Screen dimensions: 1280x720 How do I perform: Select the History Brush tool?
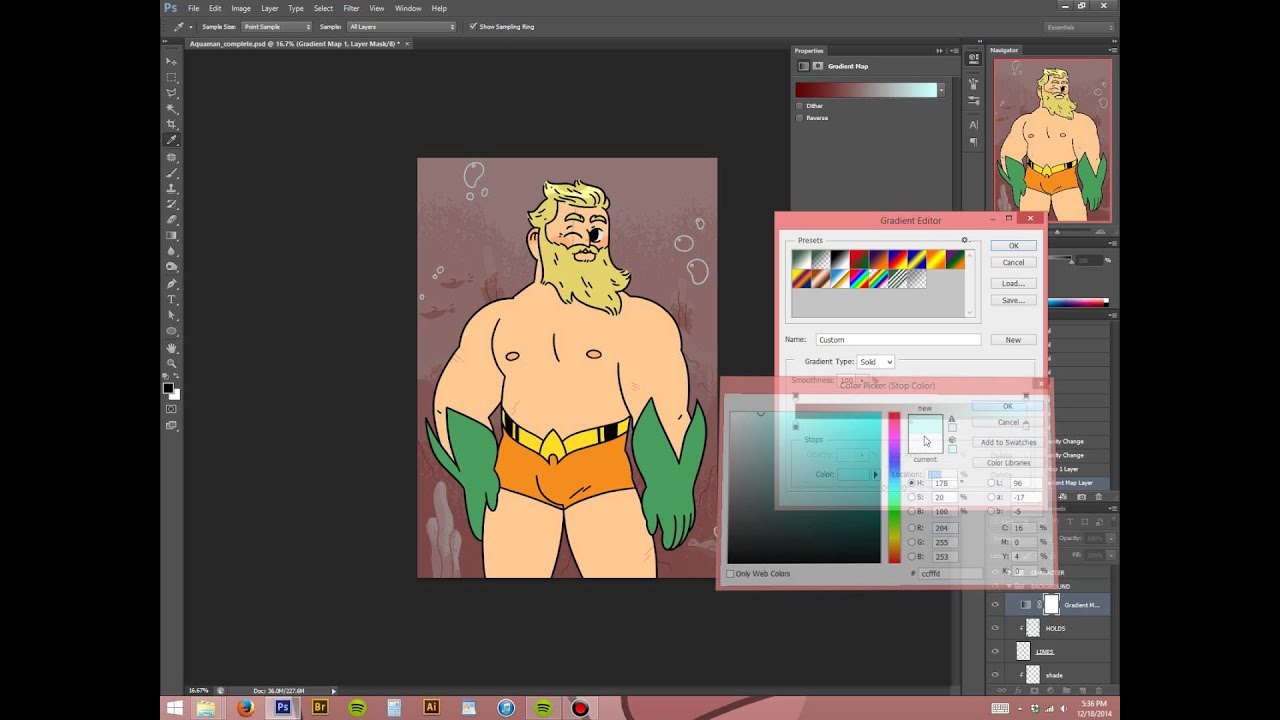tap(171, 204)
